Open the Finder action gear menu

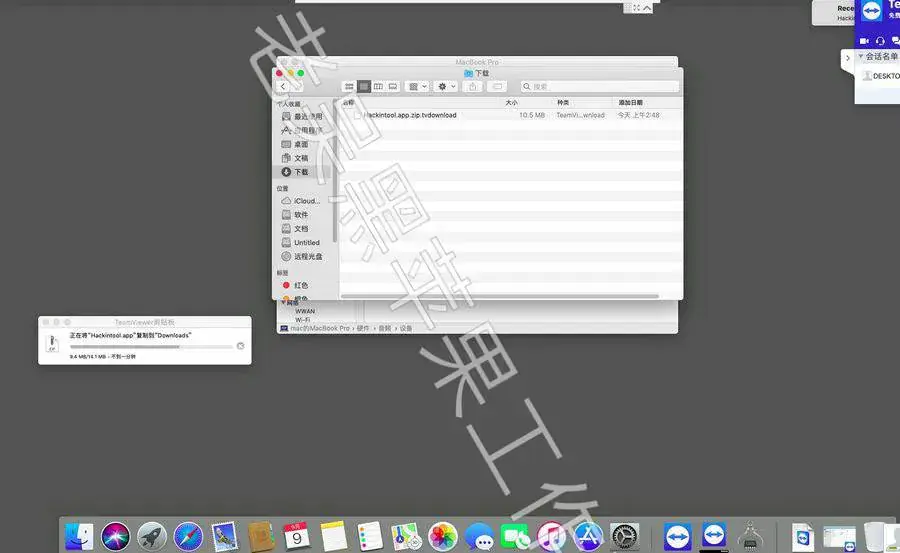[446, 86]
